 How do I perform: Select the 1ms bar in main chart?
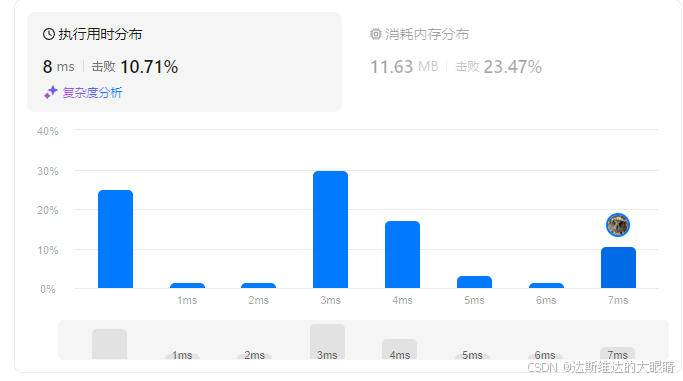[x=187, y=286]
